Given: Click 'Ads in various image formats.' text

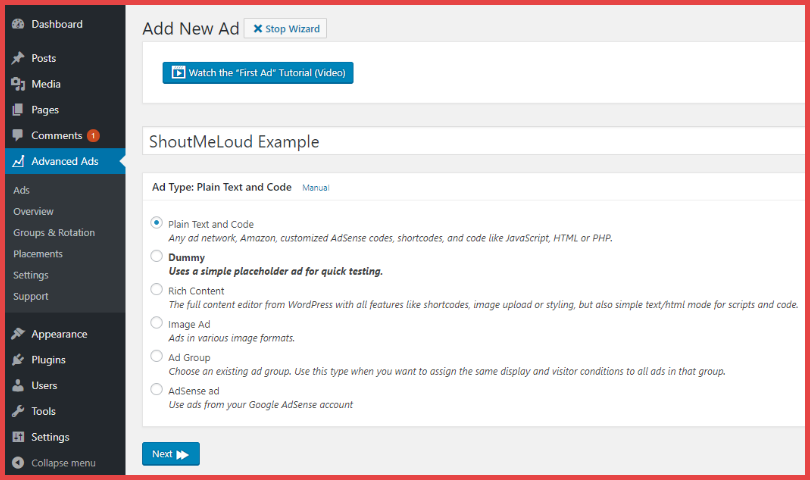Looking at the screenshot, I should pos(232,338).
